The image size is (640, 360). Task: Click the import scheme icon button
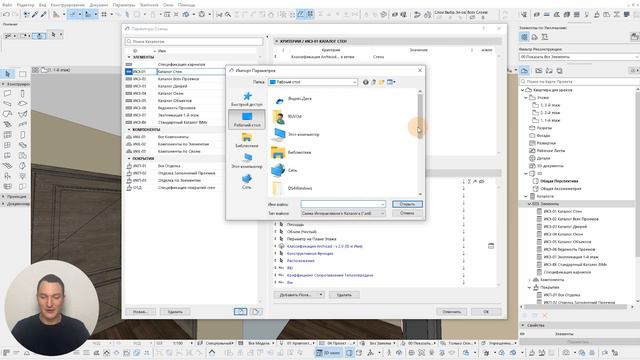click(240, 312)
